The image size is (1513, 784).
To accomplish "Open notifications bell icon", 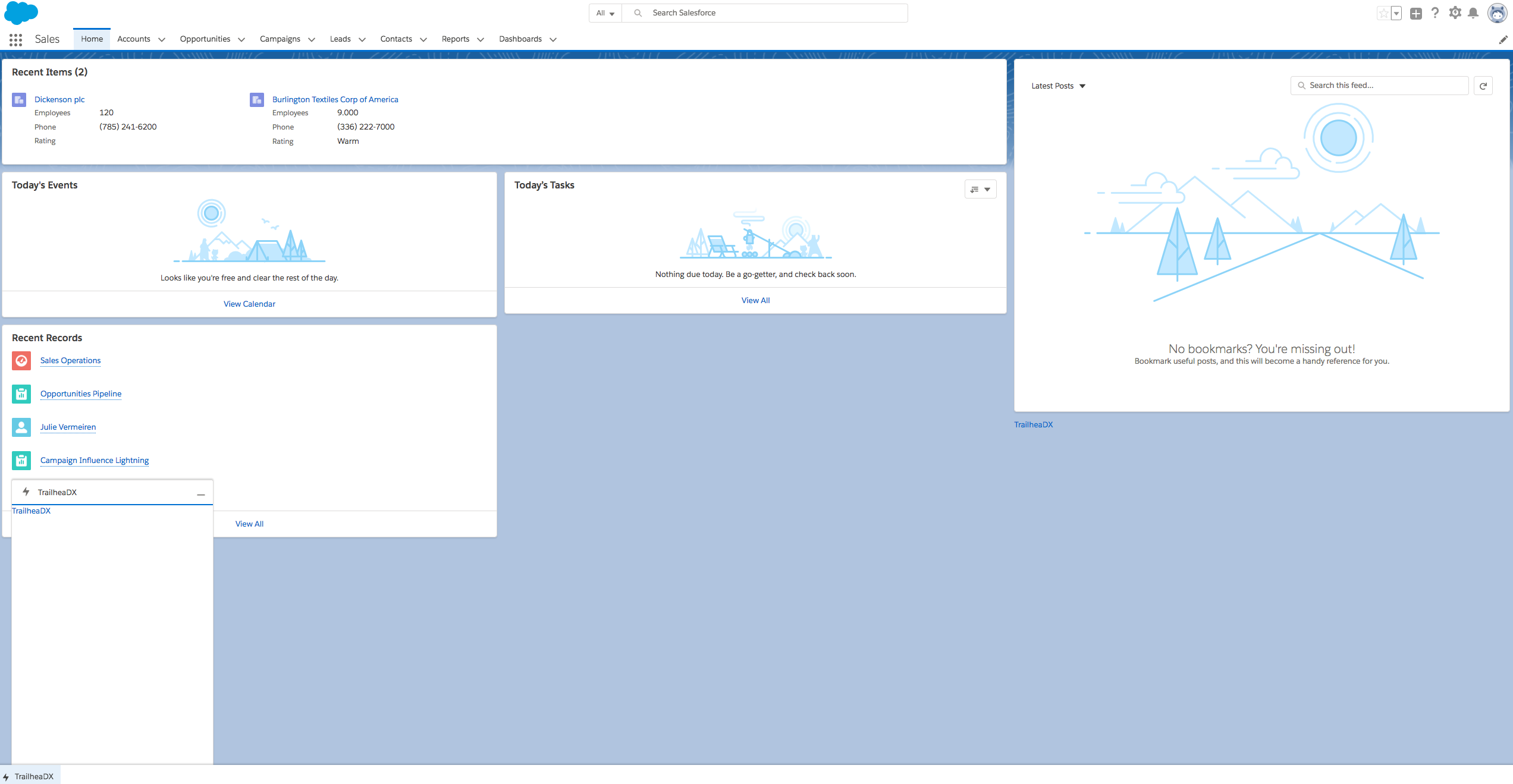I will [1473, 13].
